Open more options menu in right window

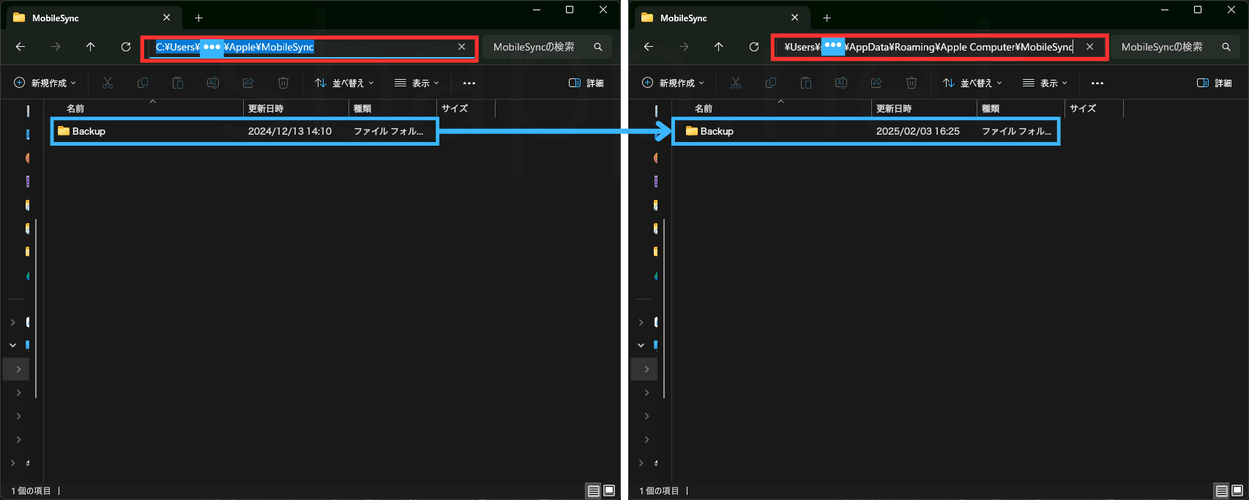[1097, 83]
